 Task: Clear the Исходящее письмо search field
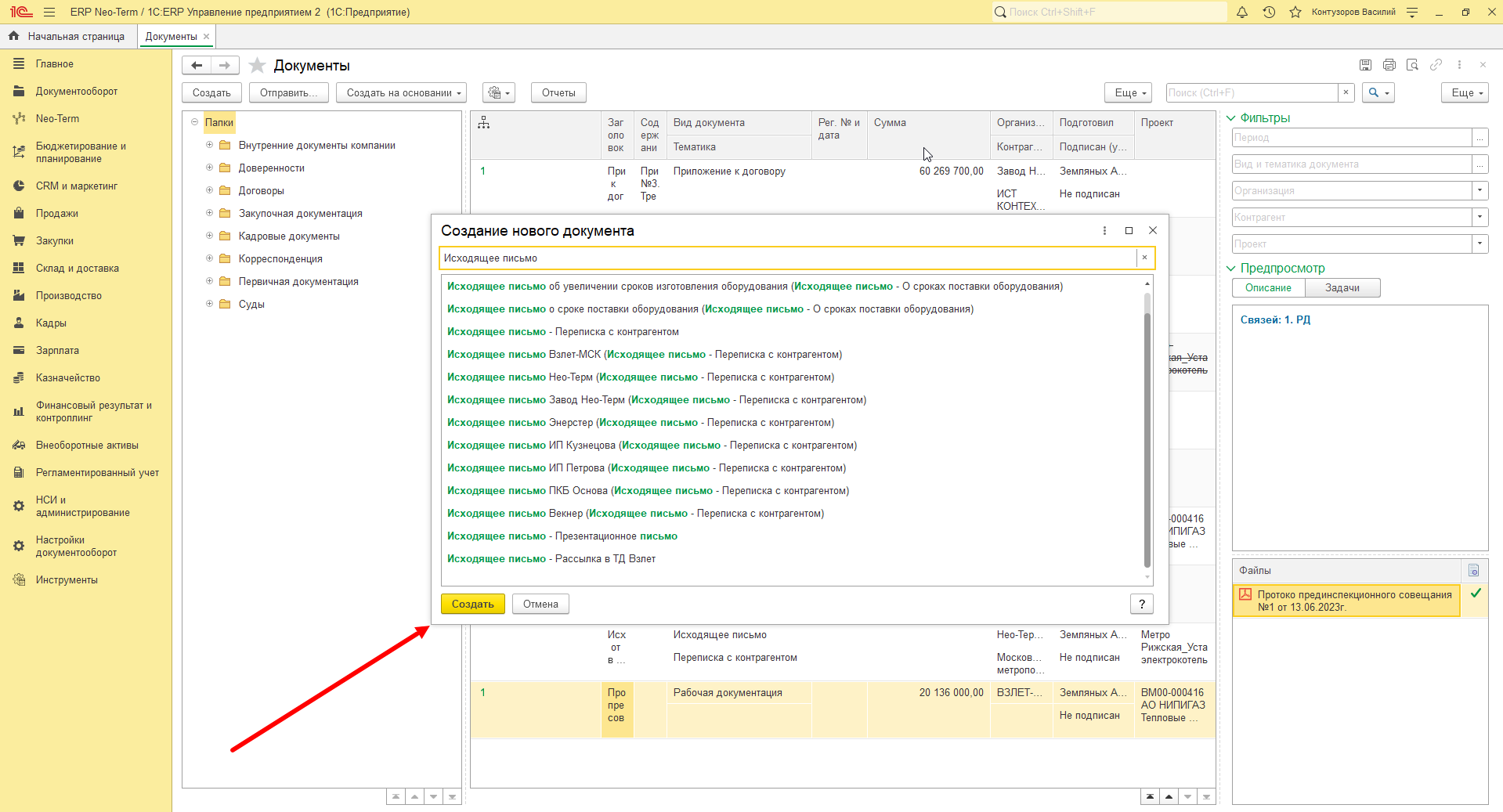coord(1144,258)
